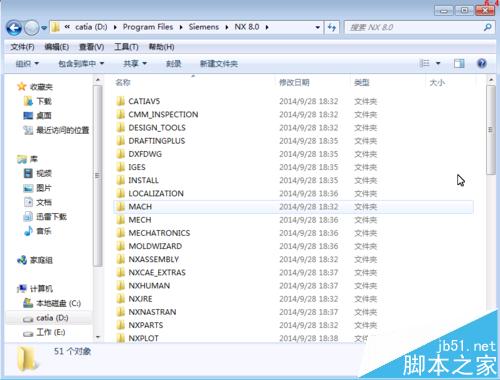
Task: Open the address bar history dropdown arrow
Action: (x=318, y=27)
